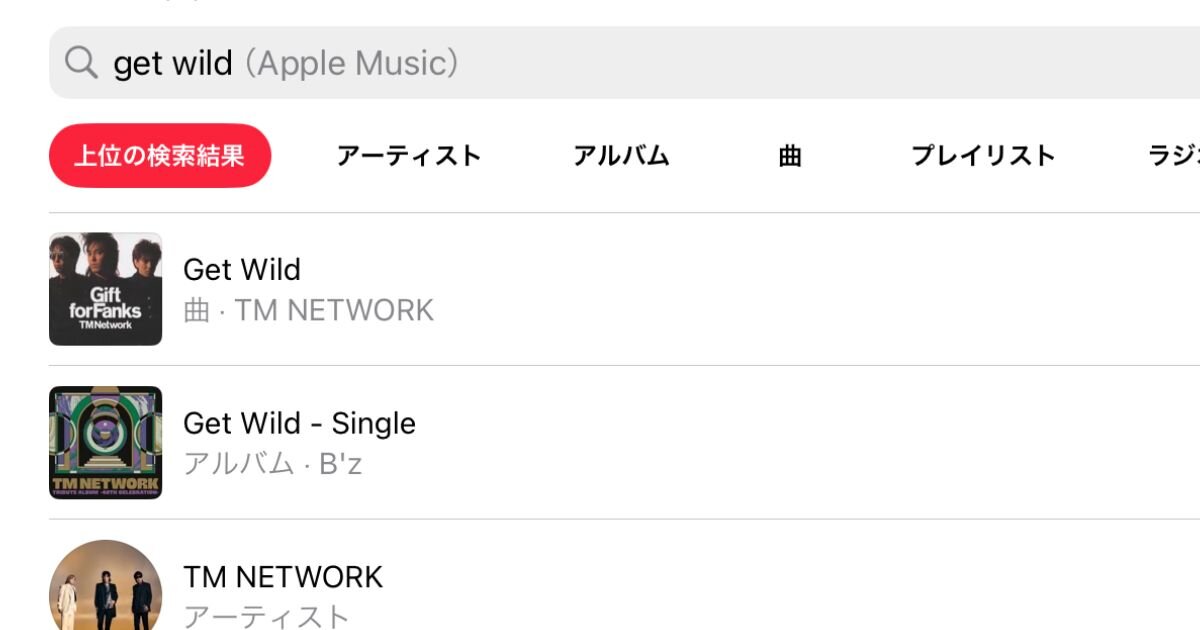Open the Get Wild - Single title
Image resolution: width=1200 pixels, height=630 pixels.
[x=299, y=423]
